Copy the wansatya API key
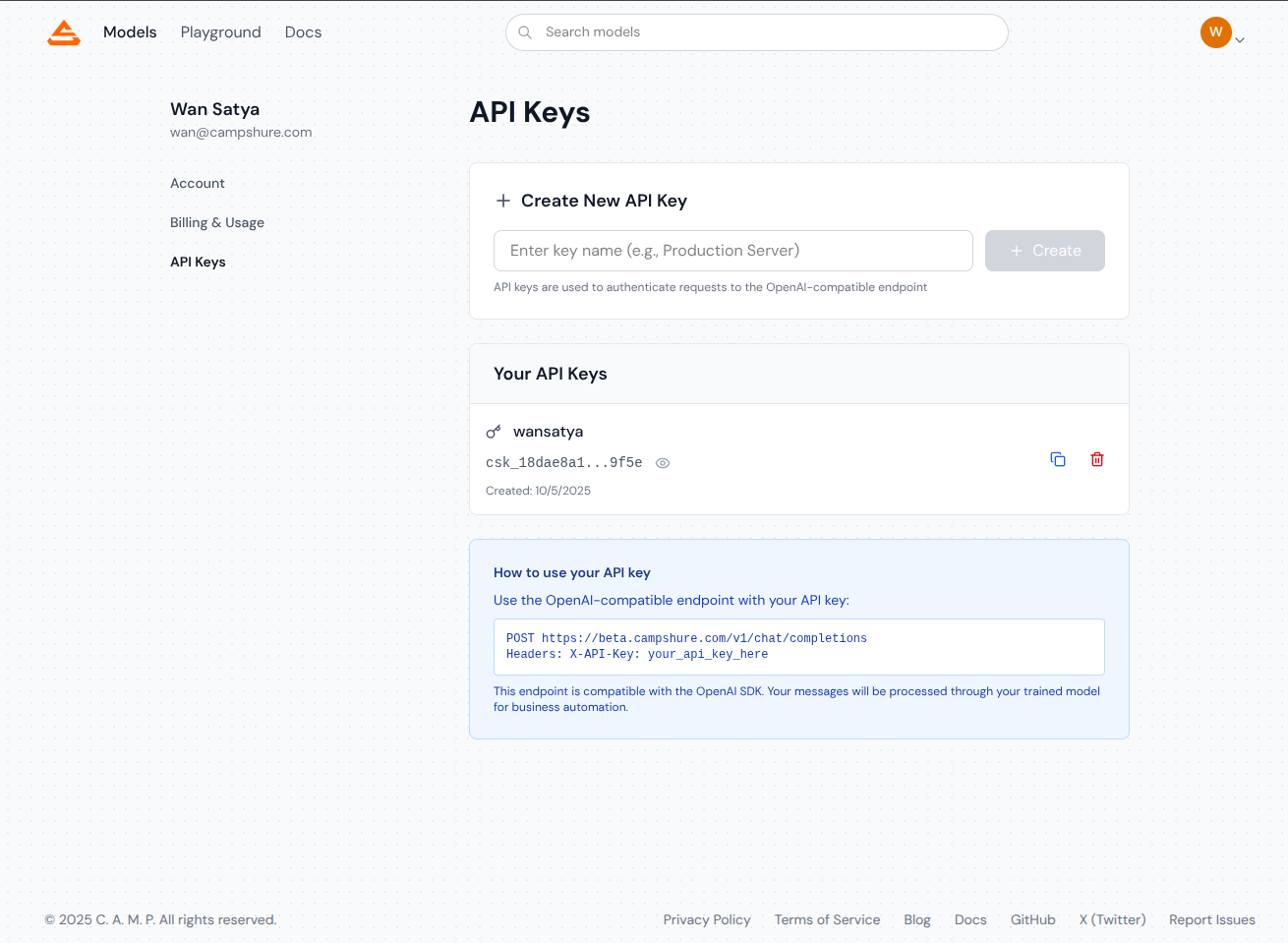The width and height of the screenshot is (1288, 943). (x=1058, y=459)
